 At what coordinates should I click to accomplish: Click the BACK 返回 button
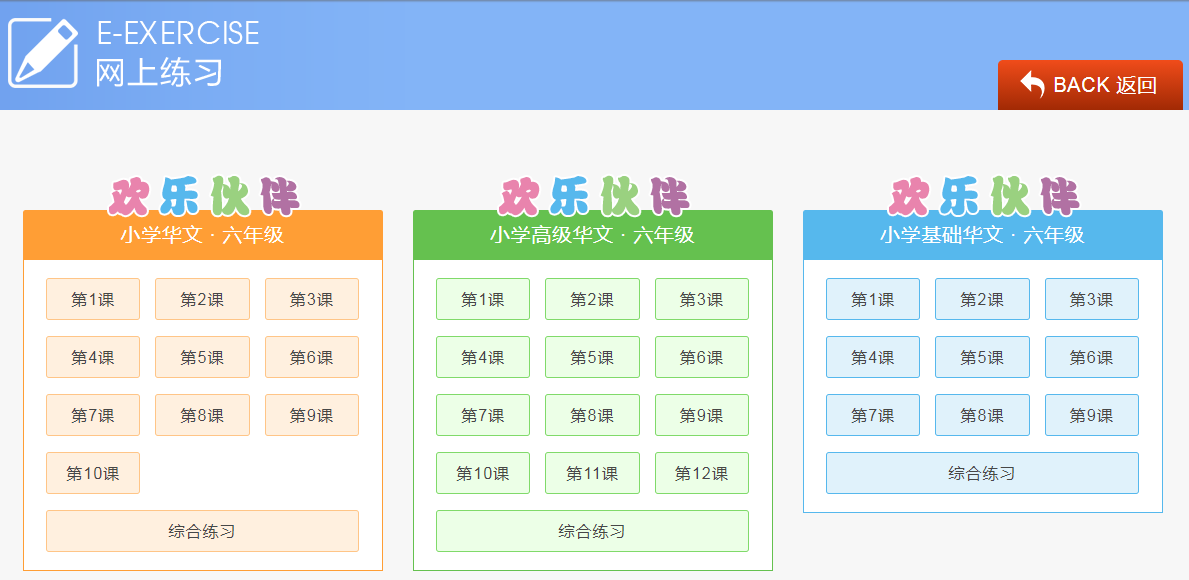pyautogui.click(x=1089, y=85)
